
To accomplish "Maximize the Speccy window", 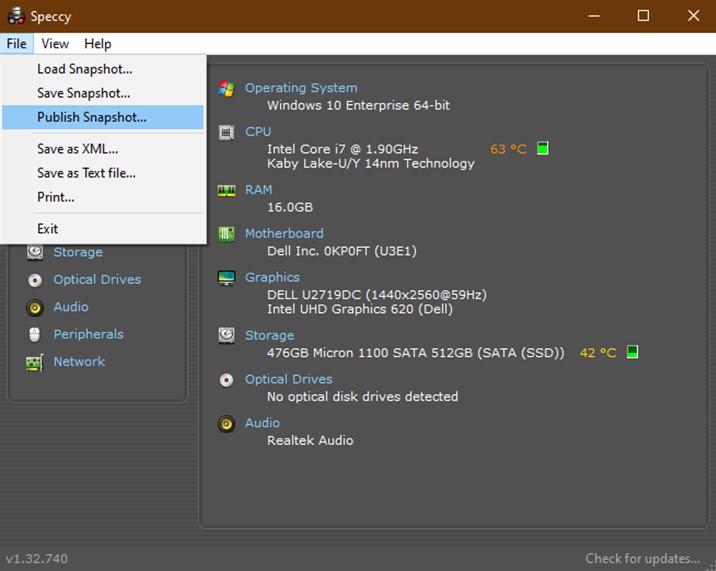I will tap(643, 16).
